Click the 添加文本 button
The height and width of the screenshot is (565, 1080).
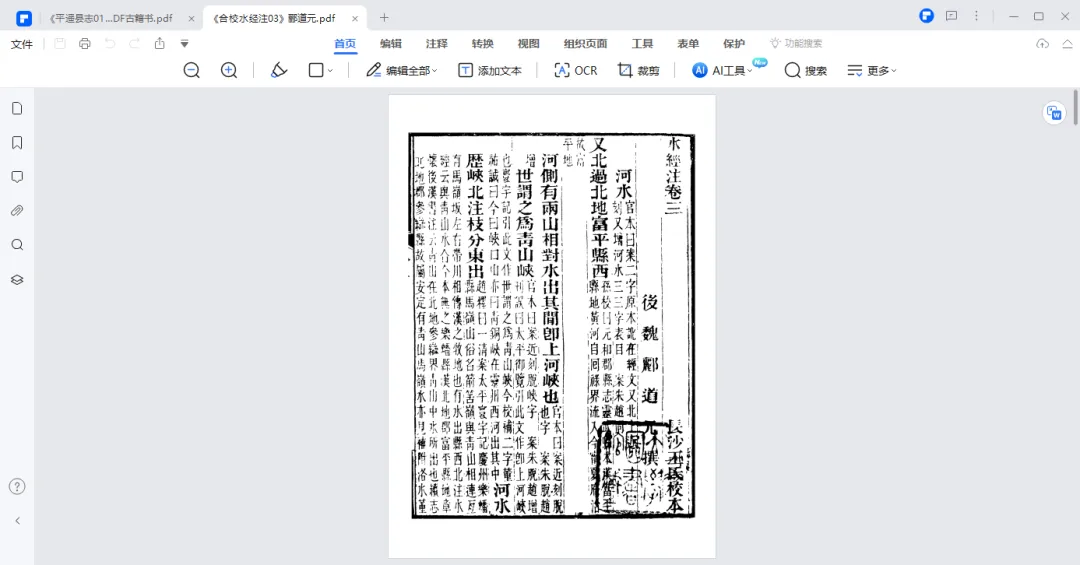coord(490,70)
